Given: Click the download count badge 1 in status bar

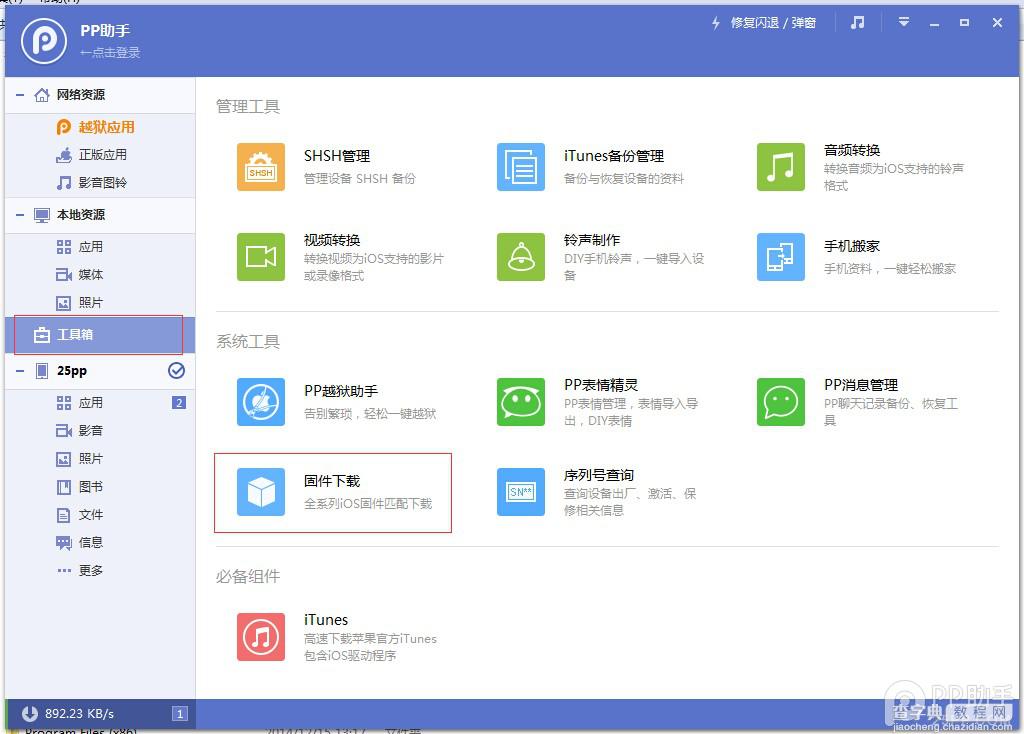Looking at the screenshot, I should pyautogui.click(x=180, y=714).
